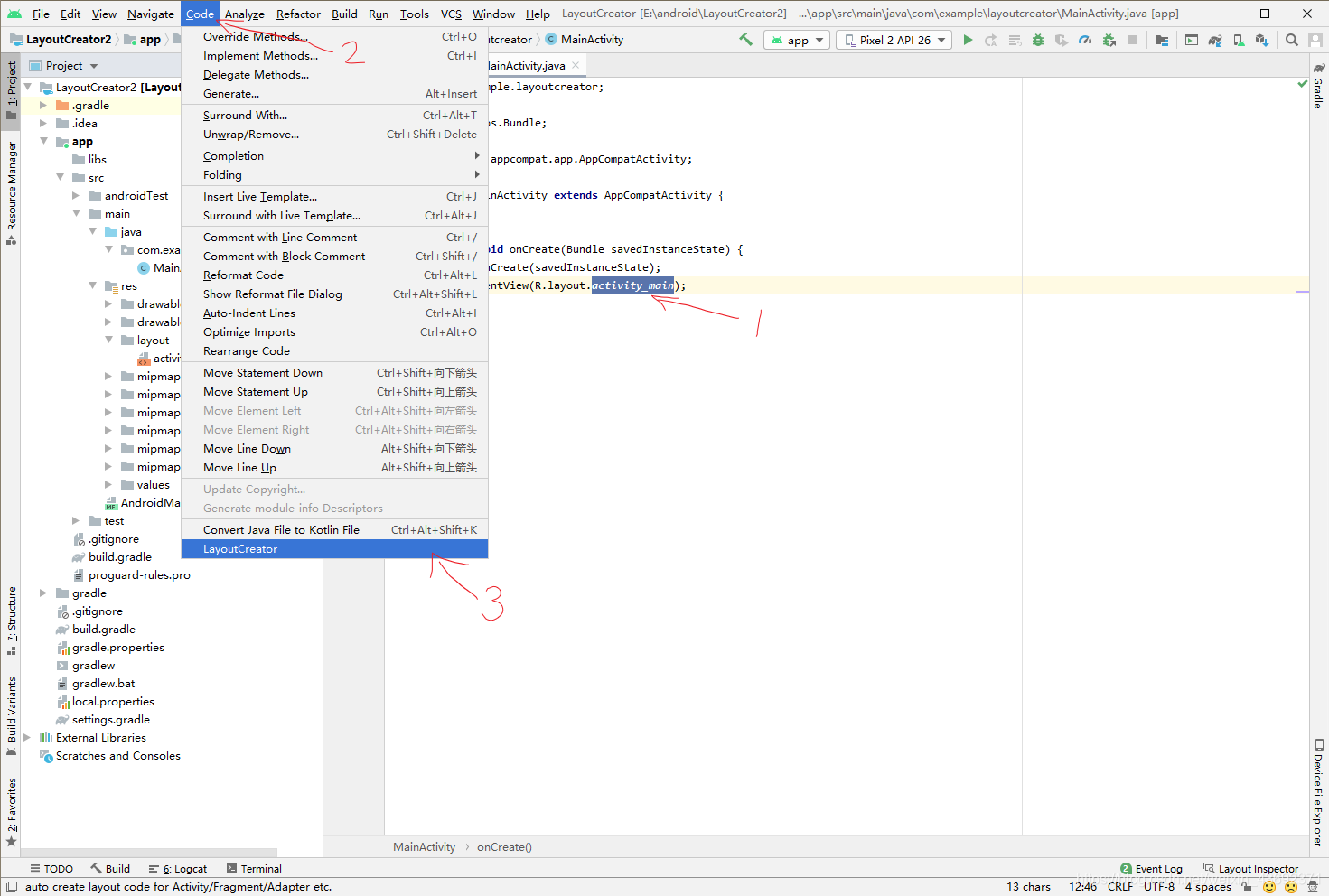Open the Folding submenu
Image resolution: width=1329 pixels, height=896 pixels.
click(x=334, y=175)
